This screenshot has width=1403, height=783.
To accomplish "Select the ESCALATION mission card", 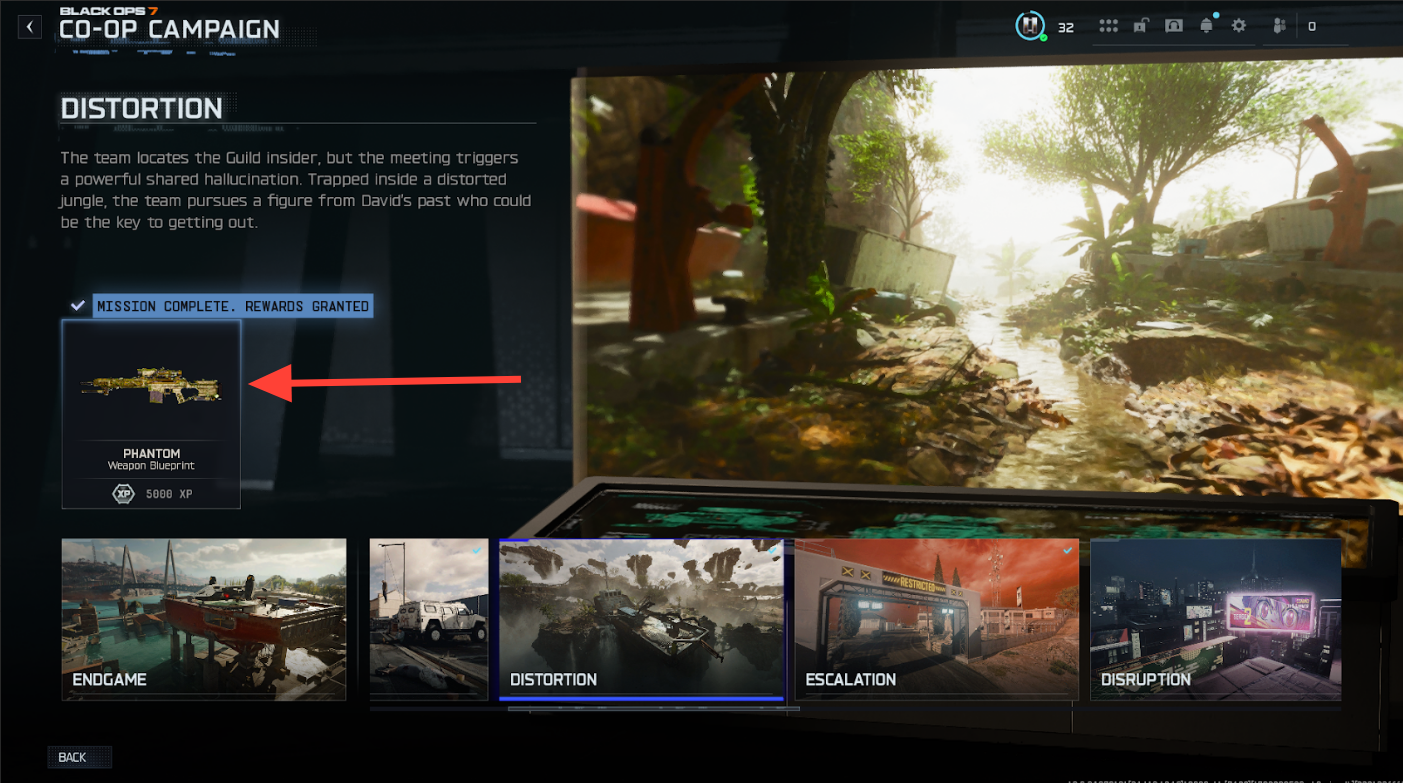I will pos(936,619).
